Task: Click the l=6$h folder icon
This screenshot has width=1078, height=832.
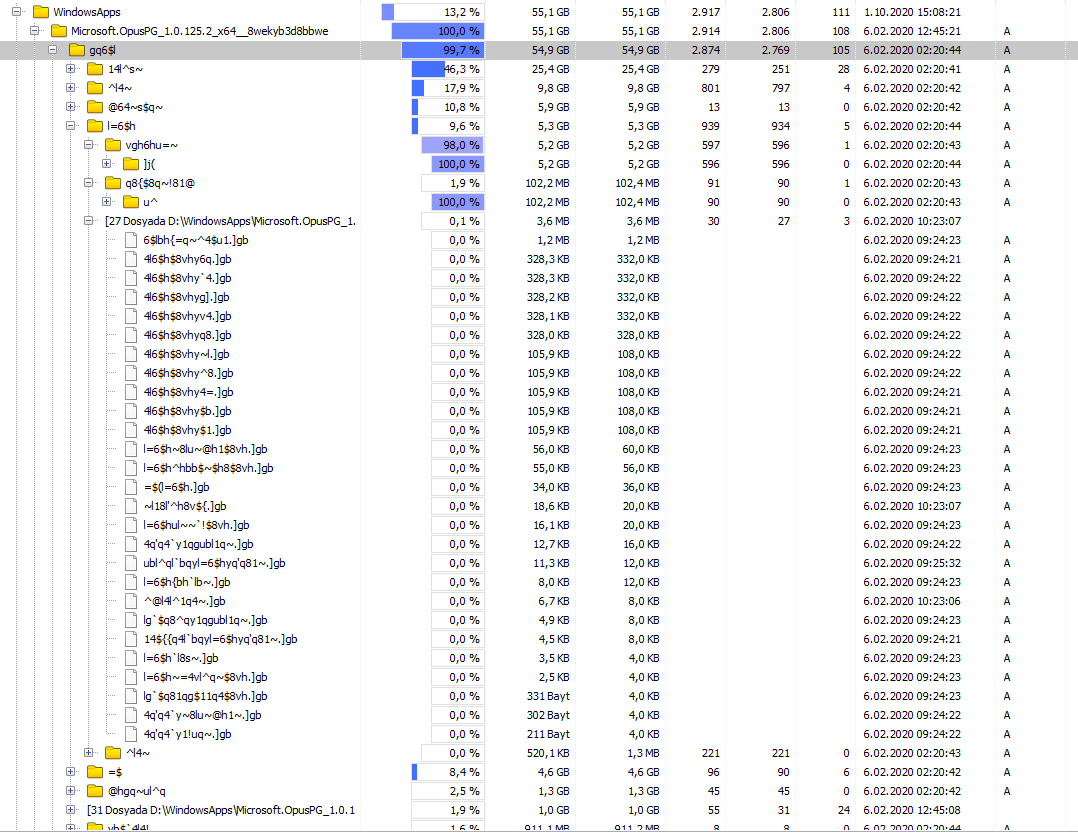Action: coord(95,126)
